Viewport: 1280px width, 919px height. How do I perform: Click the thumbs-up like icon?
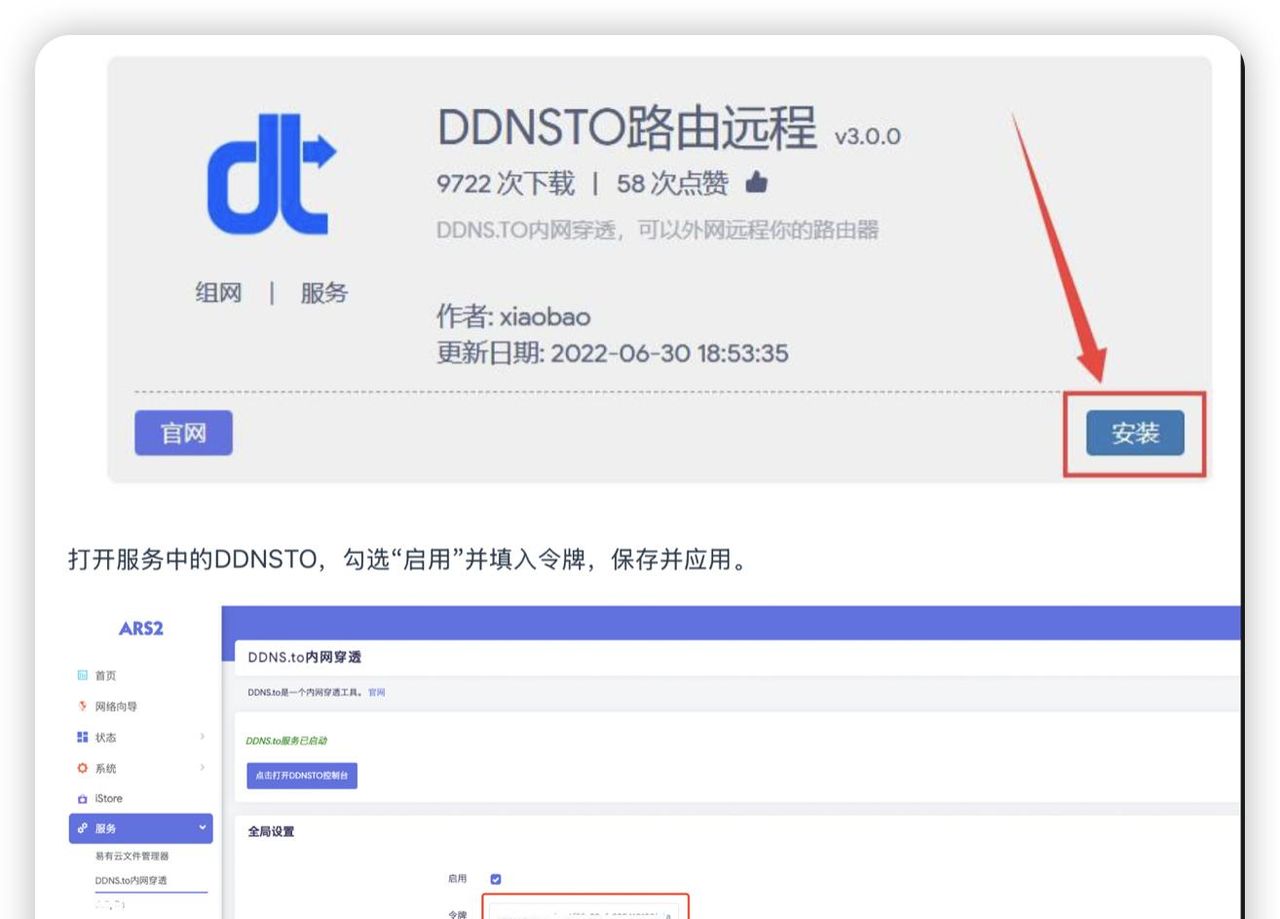[756, 183]
